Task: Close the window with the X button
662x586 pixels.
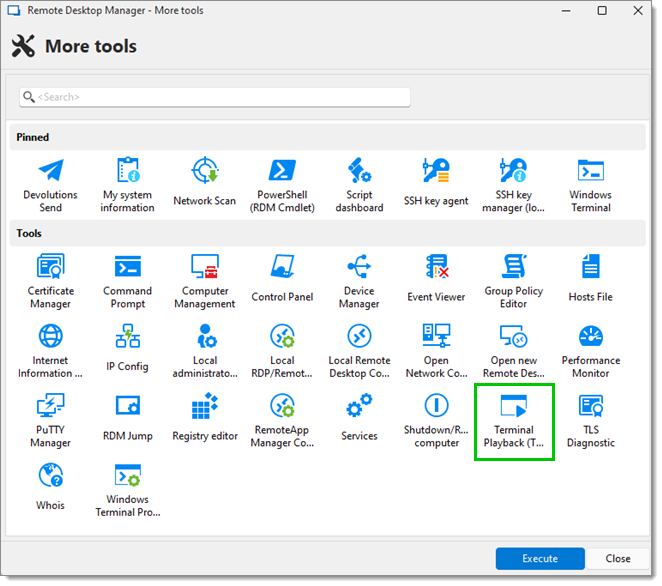Action: point(638,11)
